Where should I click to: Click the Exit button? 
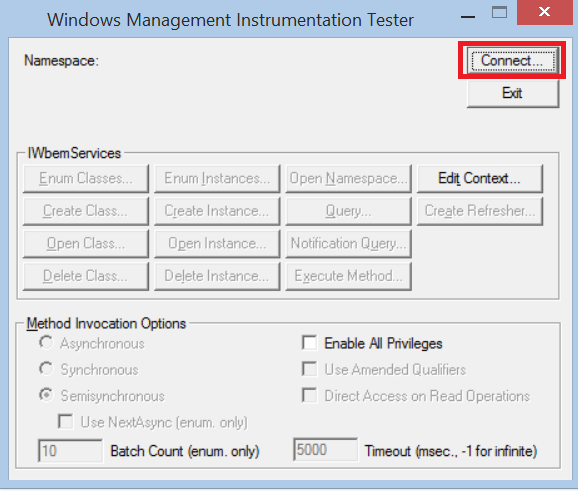point(512,93)
